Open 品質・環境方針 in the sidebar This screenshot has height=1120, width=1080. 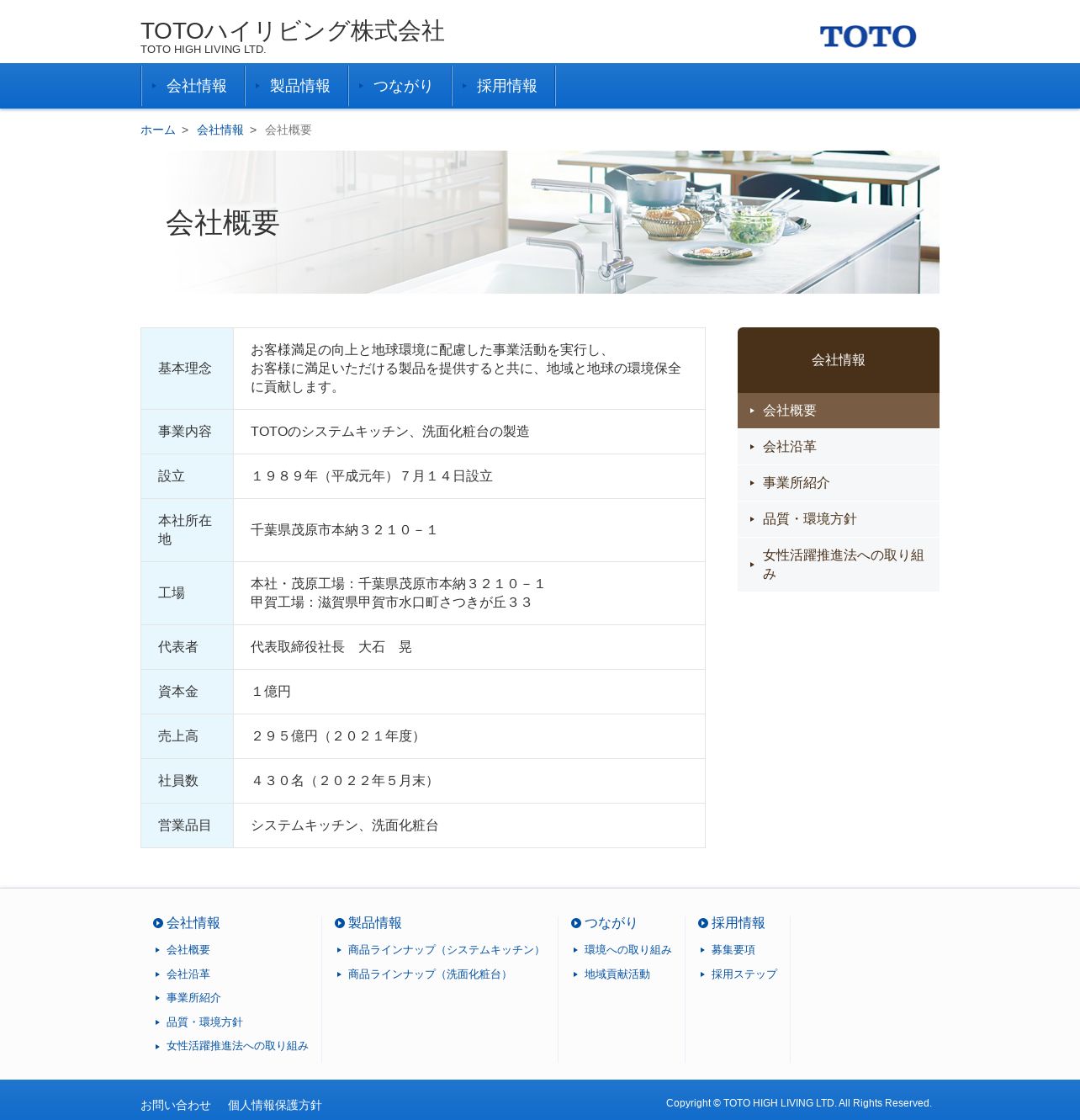pyautogui.click(x=839, y=519)
